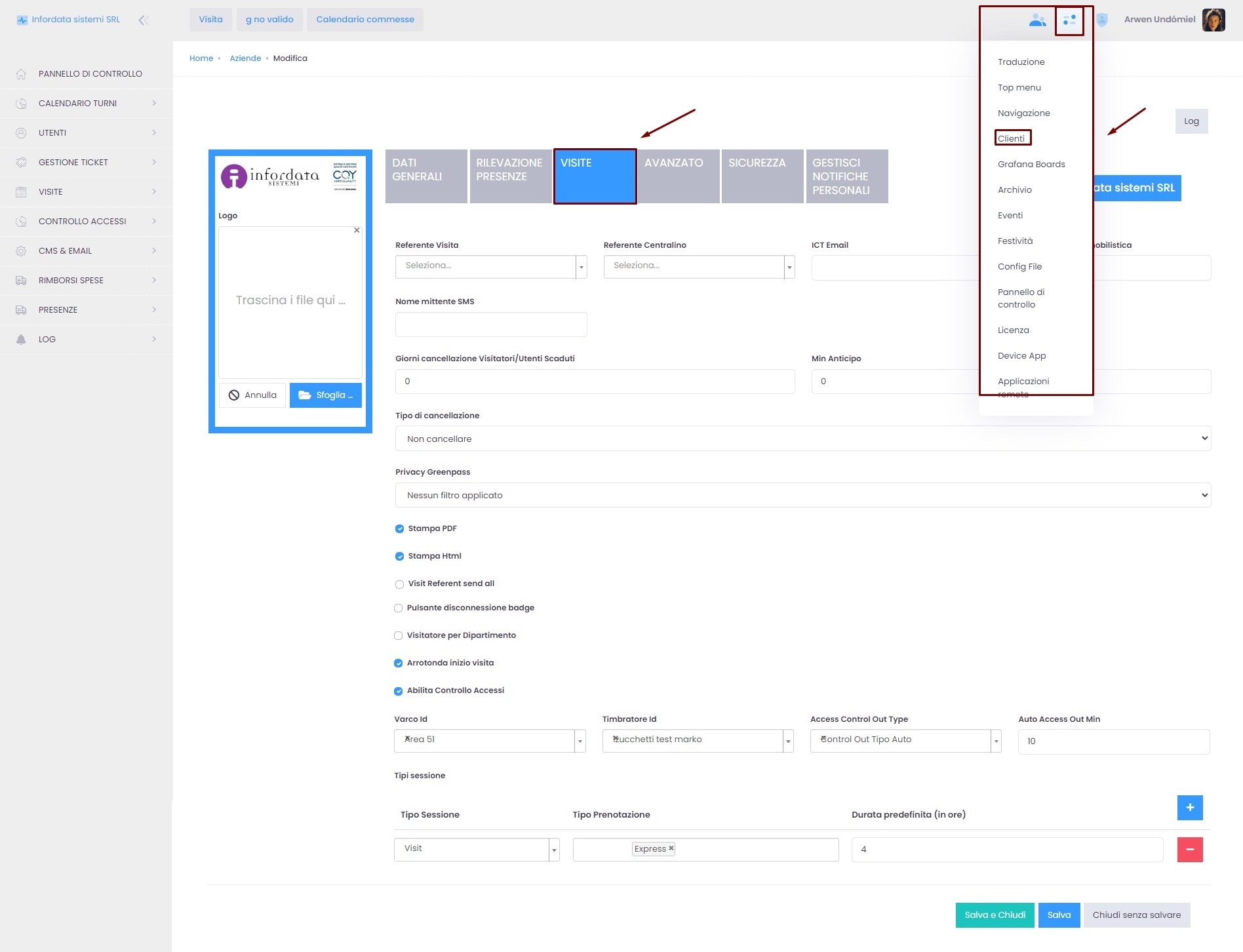Uncheck the Stampa PDF checkbox

tap(399, 529)
